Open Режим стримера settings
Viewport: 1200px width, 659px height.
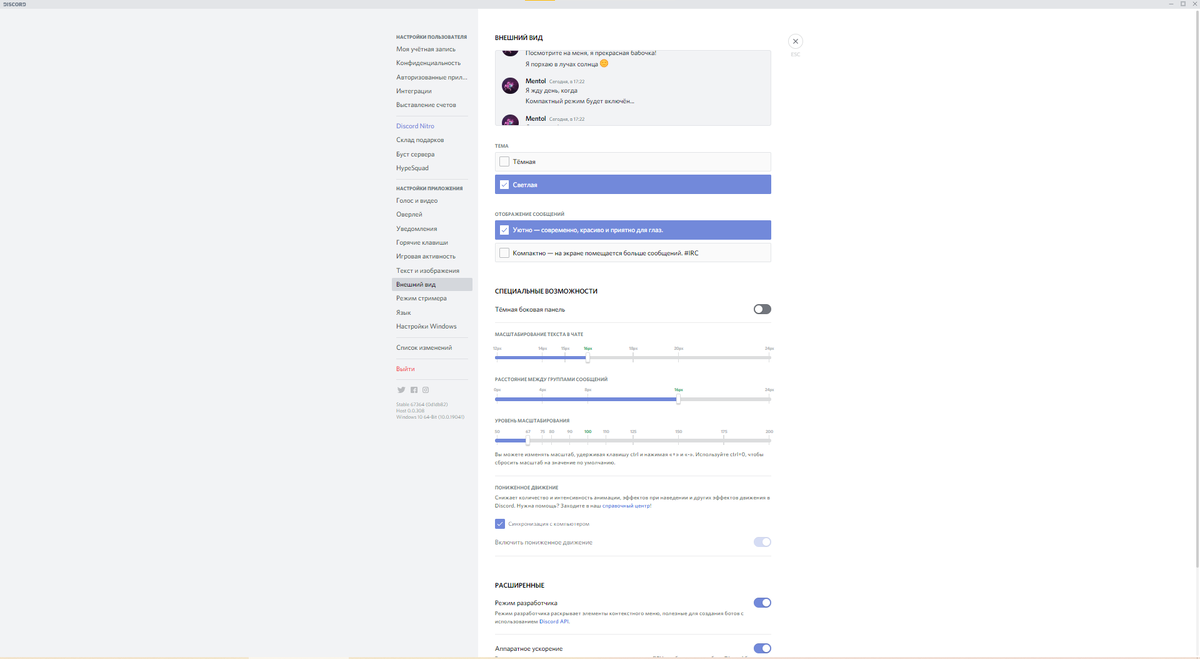pos(432,298)
